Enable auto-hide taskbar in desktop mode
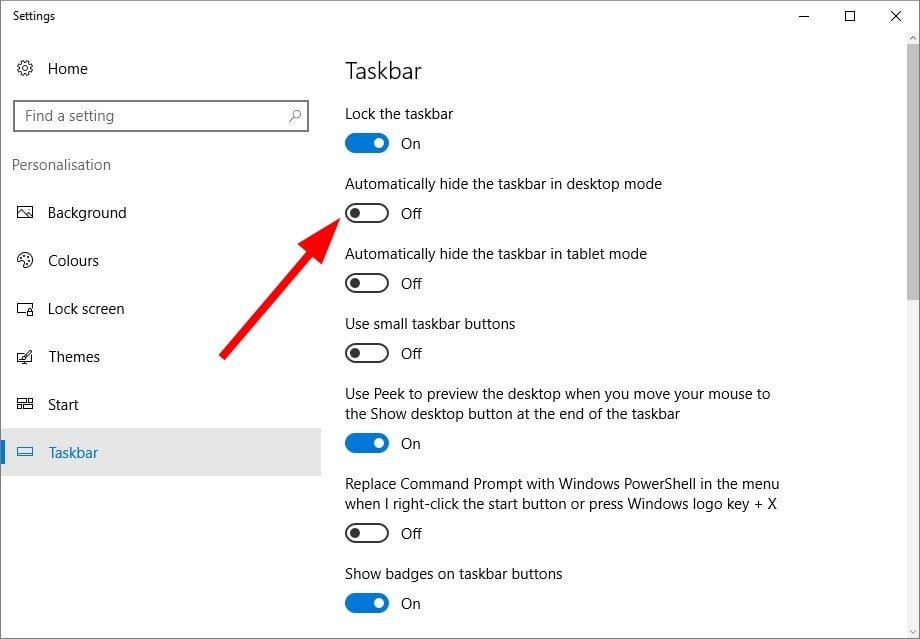Viewport: 920px width, 639px height. (x=367, y=213)
